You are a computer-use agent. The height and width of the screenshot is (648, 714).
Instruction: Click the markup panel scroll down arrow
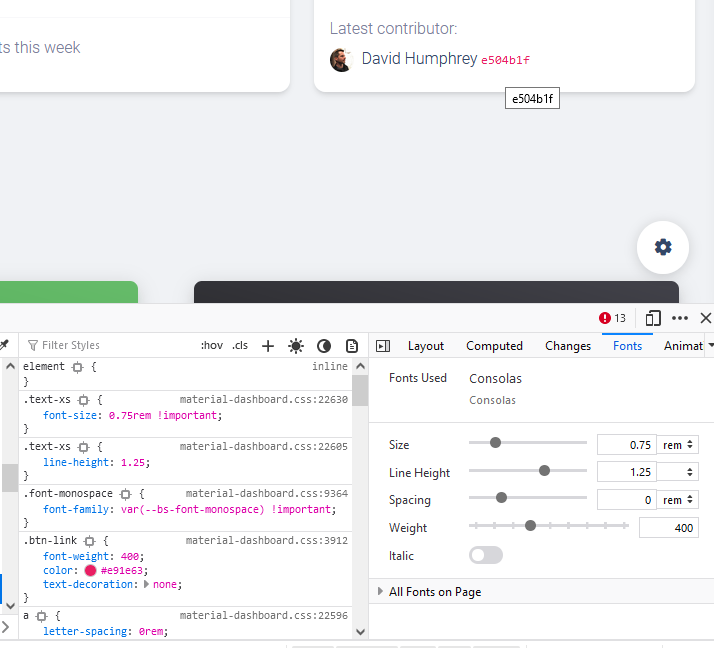tap(10, 606)
